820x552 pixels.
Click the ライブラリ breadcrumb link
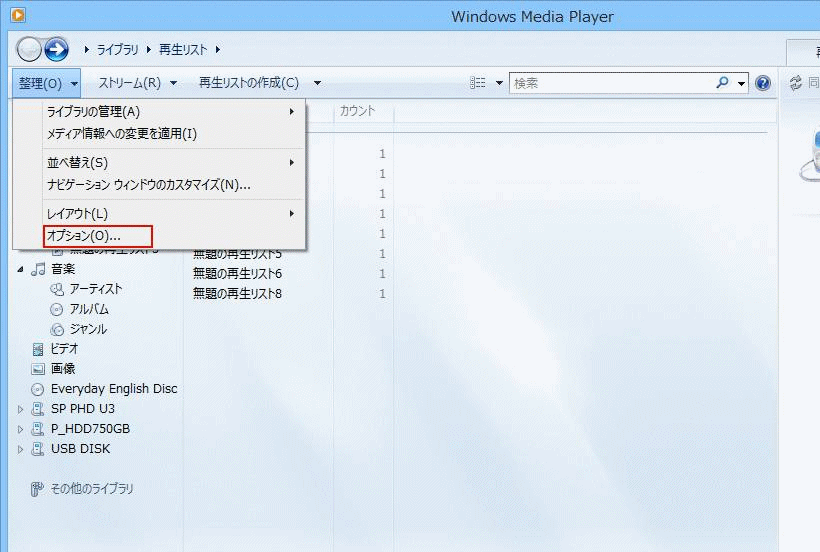118,50
